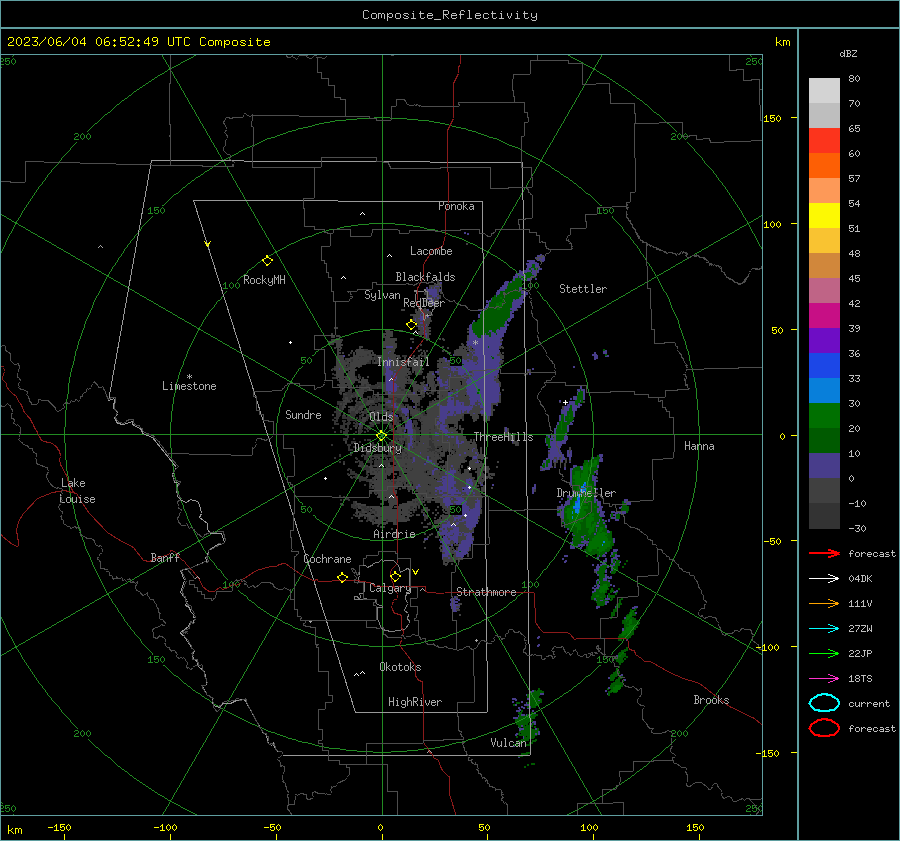
Task: Click the yellow radar-center diamond above Didsbury
Action: [x=382, y=435]
